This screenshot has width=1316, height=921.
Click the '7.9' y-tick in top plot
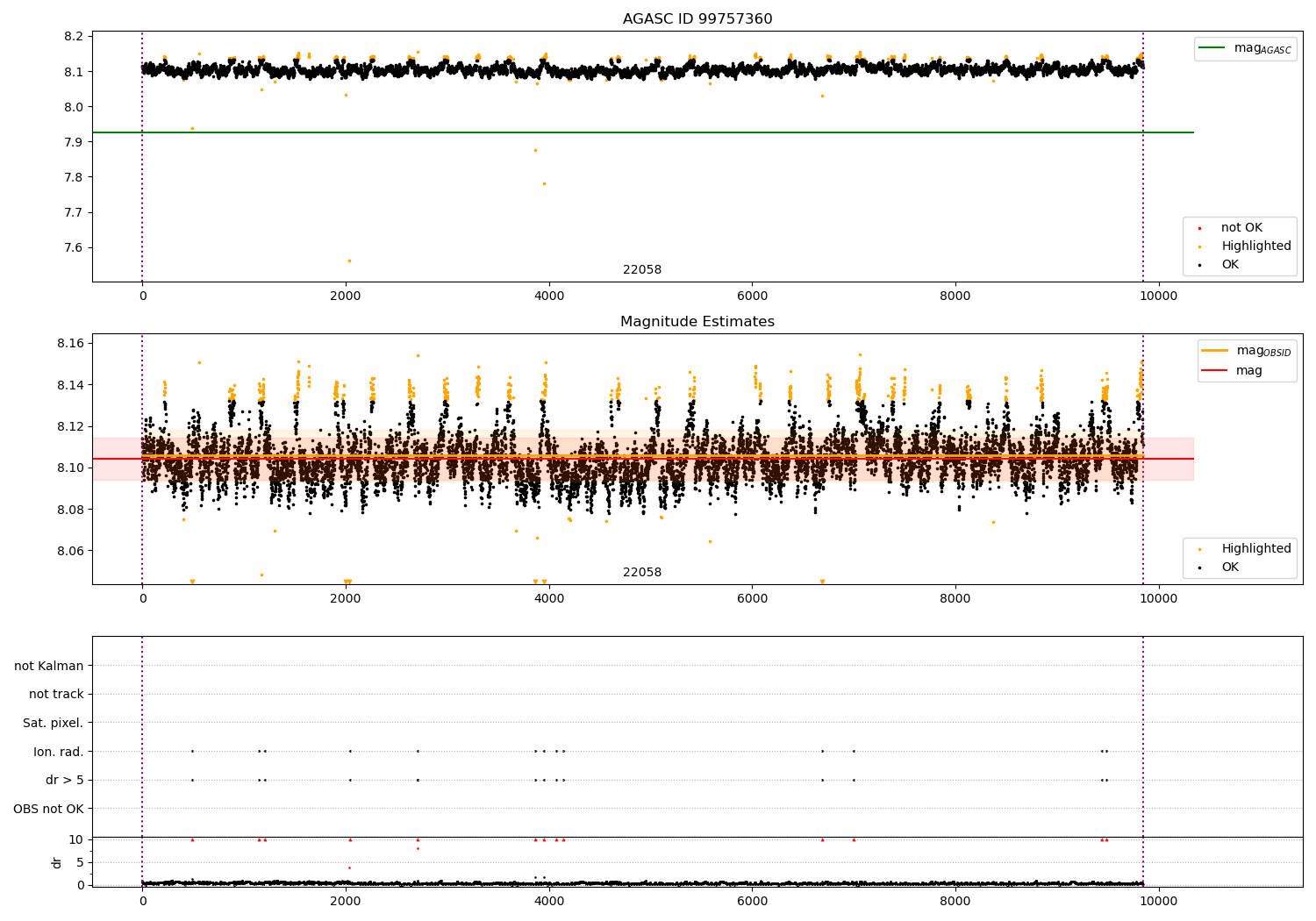pyautogui.click(x=75, y=142)
